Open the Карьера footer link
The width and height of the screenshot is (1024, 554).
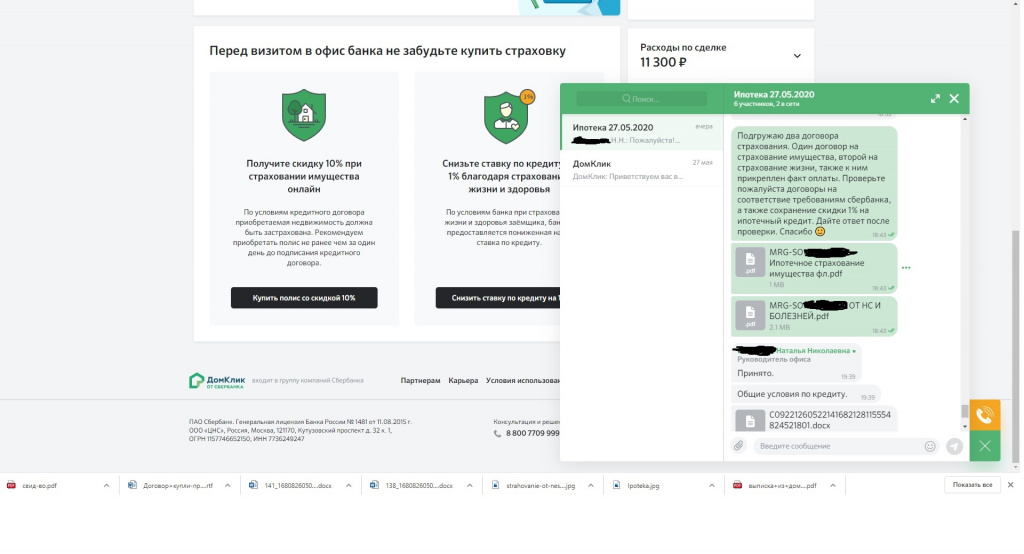click(463, 380)
